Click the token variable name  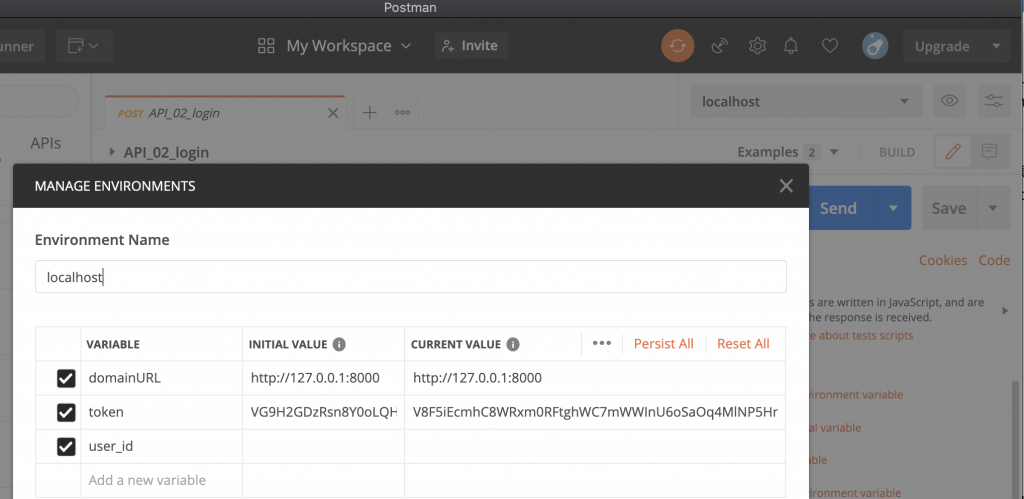pyautogui.click(x=106, y=412)
